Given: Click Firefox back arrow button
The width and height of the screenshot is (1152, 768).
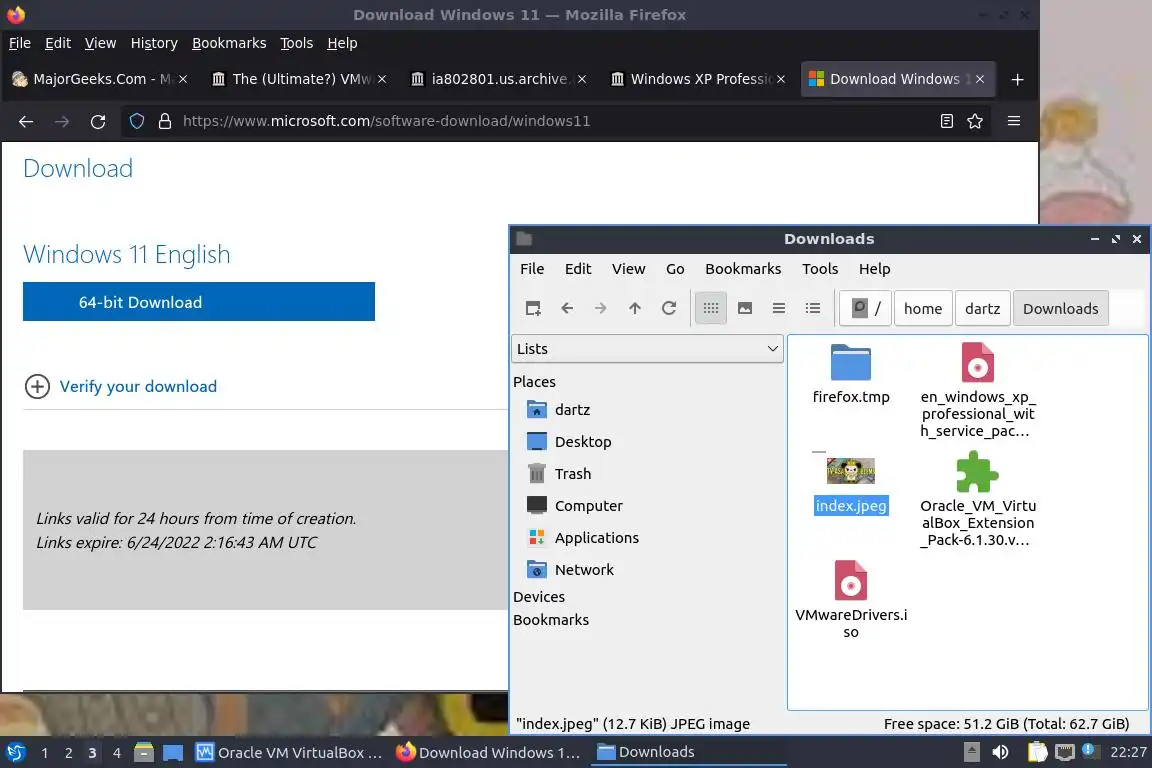Looking at the screenshot, I should tap(26, 121).
